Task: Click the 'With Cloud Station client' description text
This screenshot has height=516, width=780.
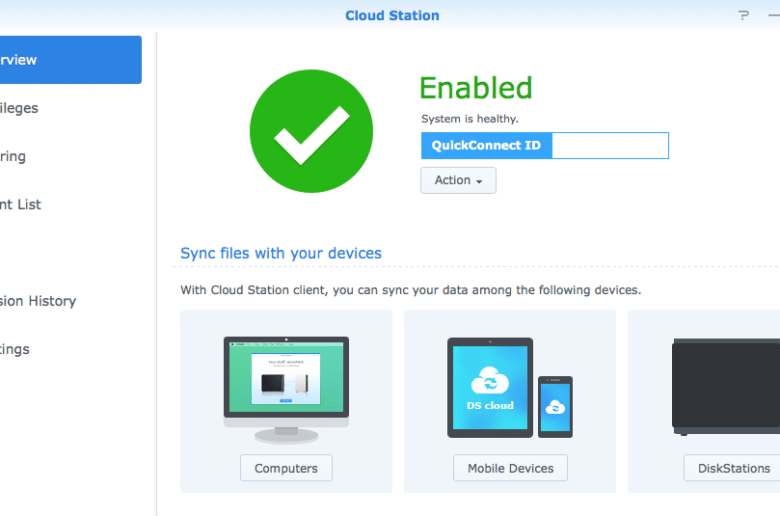Action: tap(411, 290)
